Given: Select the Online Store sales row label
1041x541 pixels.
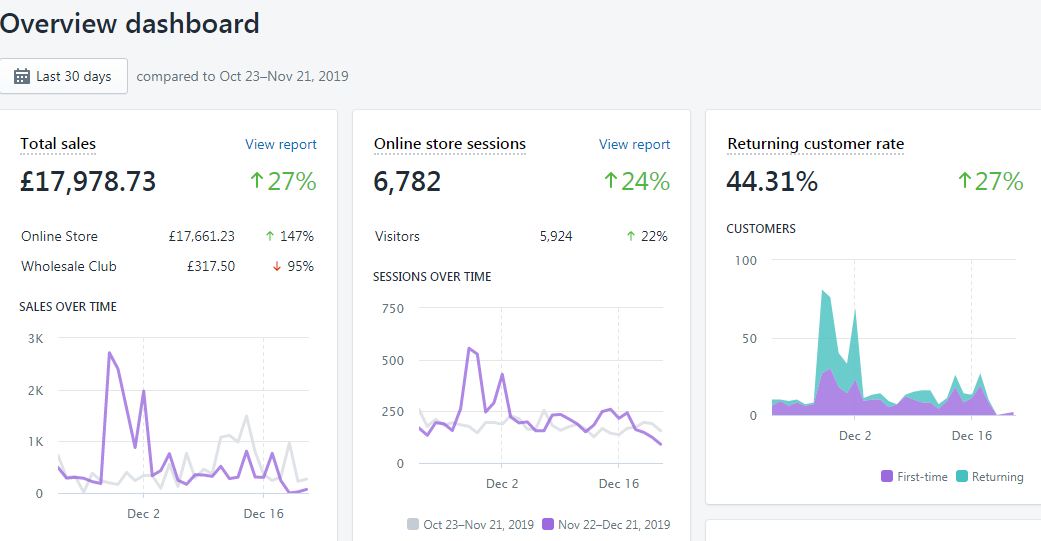Looking at the screenshot, I should click(59, 236).
